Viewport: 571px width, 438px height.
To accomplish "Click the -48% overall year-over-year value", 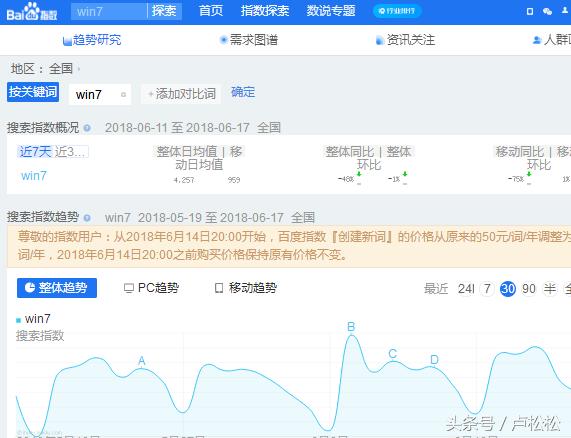I will 346,179.
